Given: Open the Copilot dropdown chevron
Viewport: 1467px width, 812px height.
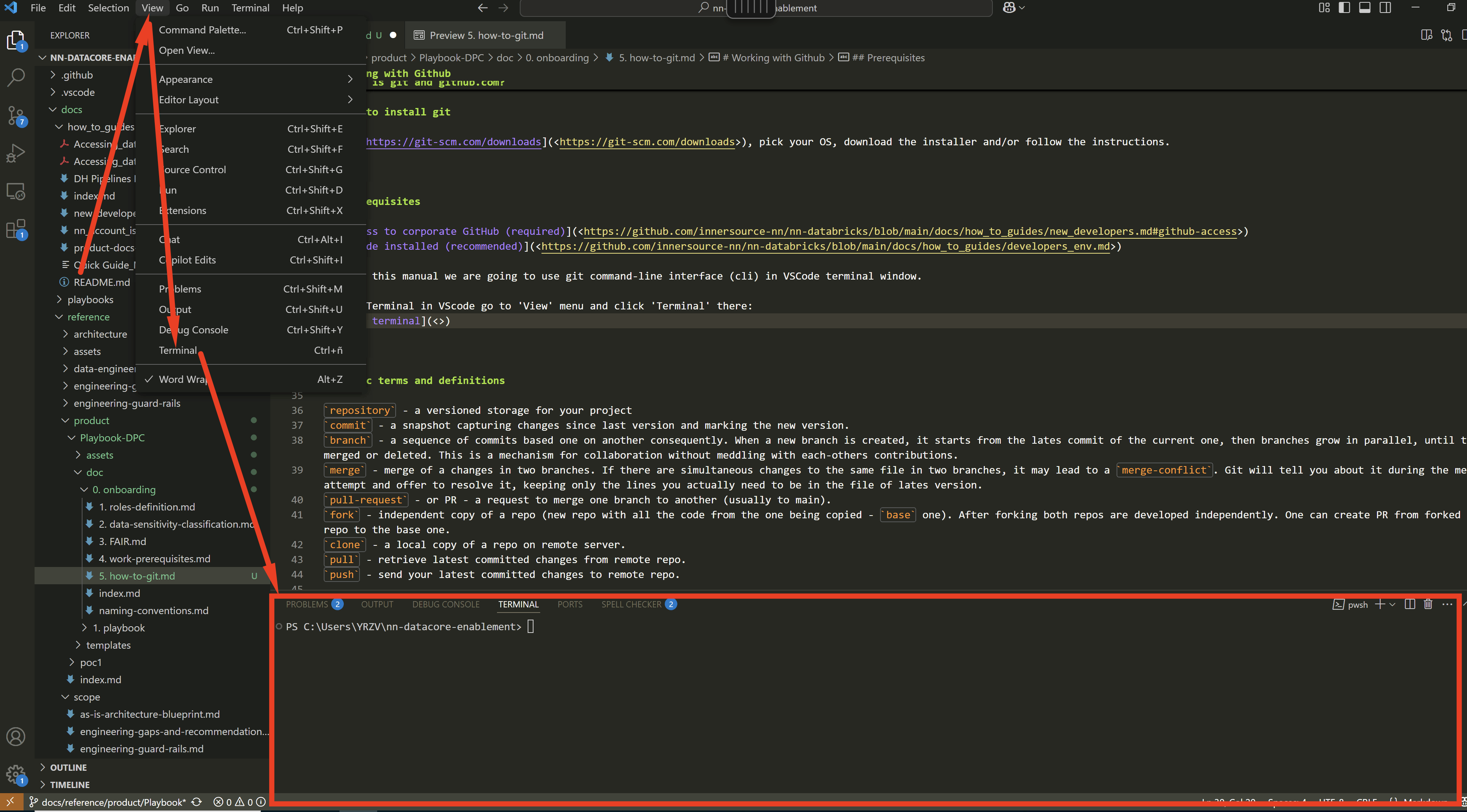Looking at the screenshot, I should [1021, 8].
